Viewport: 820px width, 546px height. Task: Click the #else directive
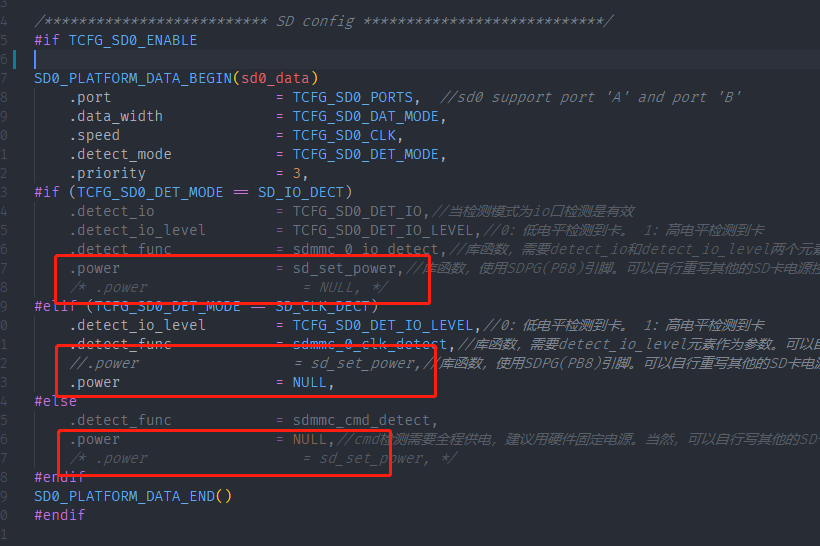[55, 401]
